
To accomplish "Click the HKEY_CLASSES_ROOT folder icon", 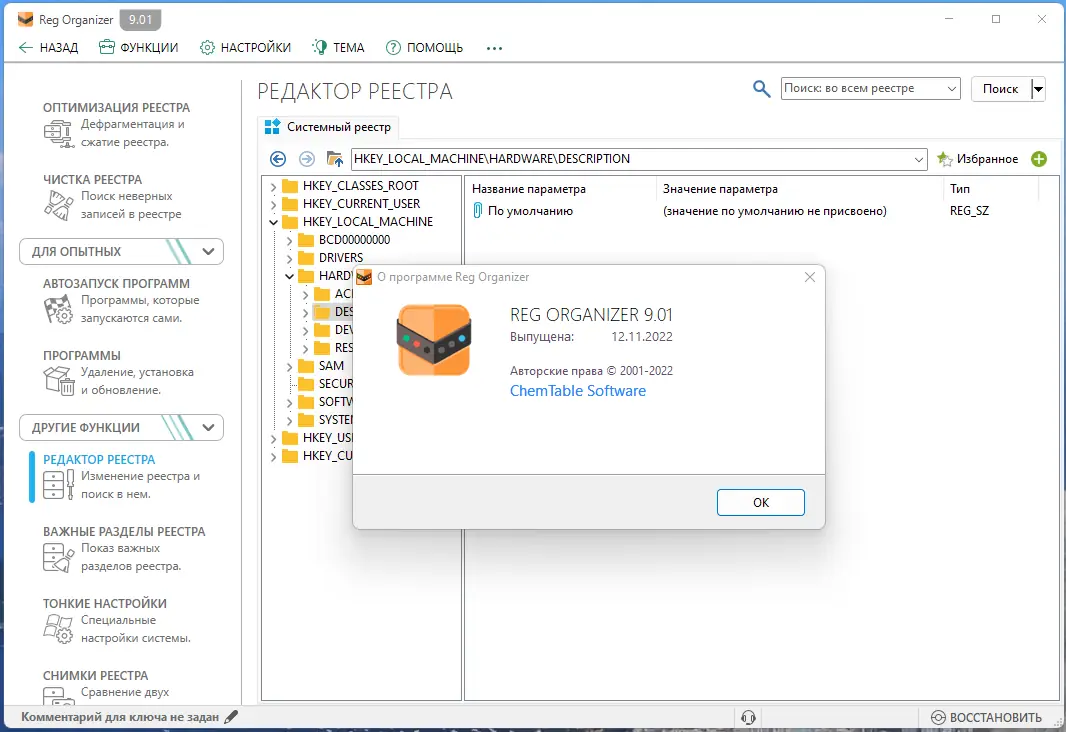I will 290,186.
